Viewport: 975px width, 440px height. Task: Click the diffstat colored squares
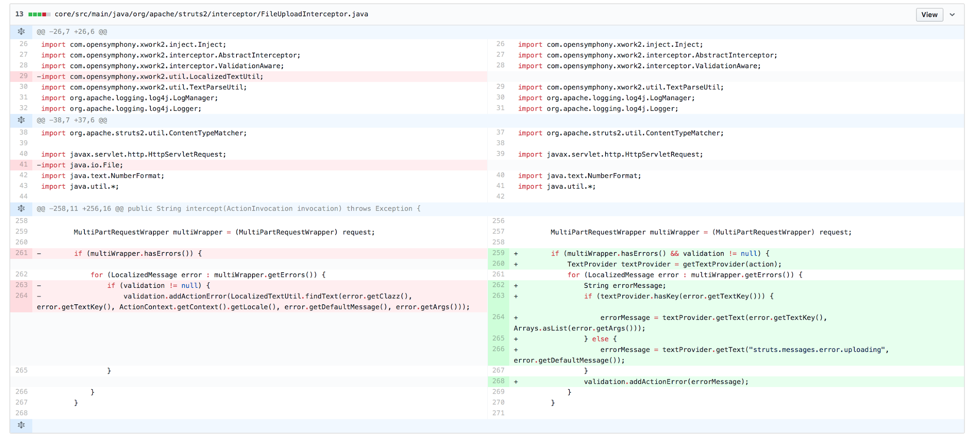(39, 14)
